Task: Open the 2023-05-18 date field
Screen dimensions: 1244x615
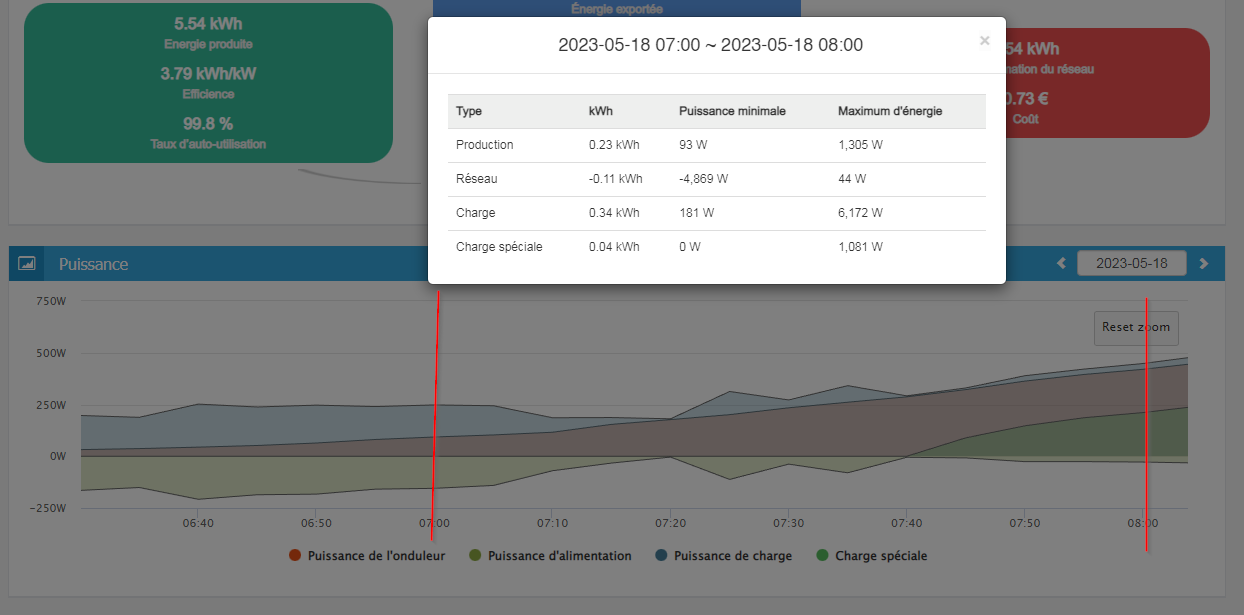Action: click(1131, 264)
